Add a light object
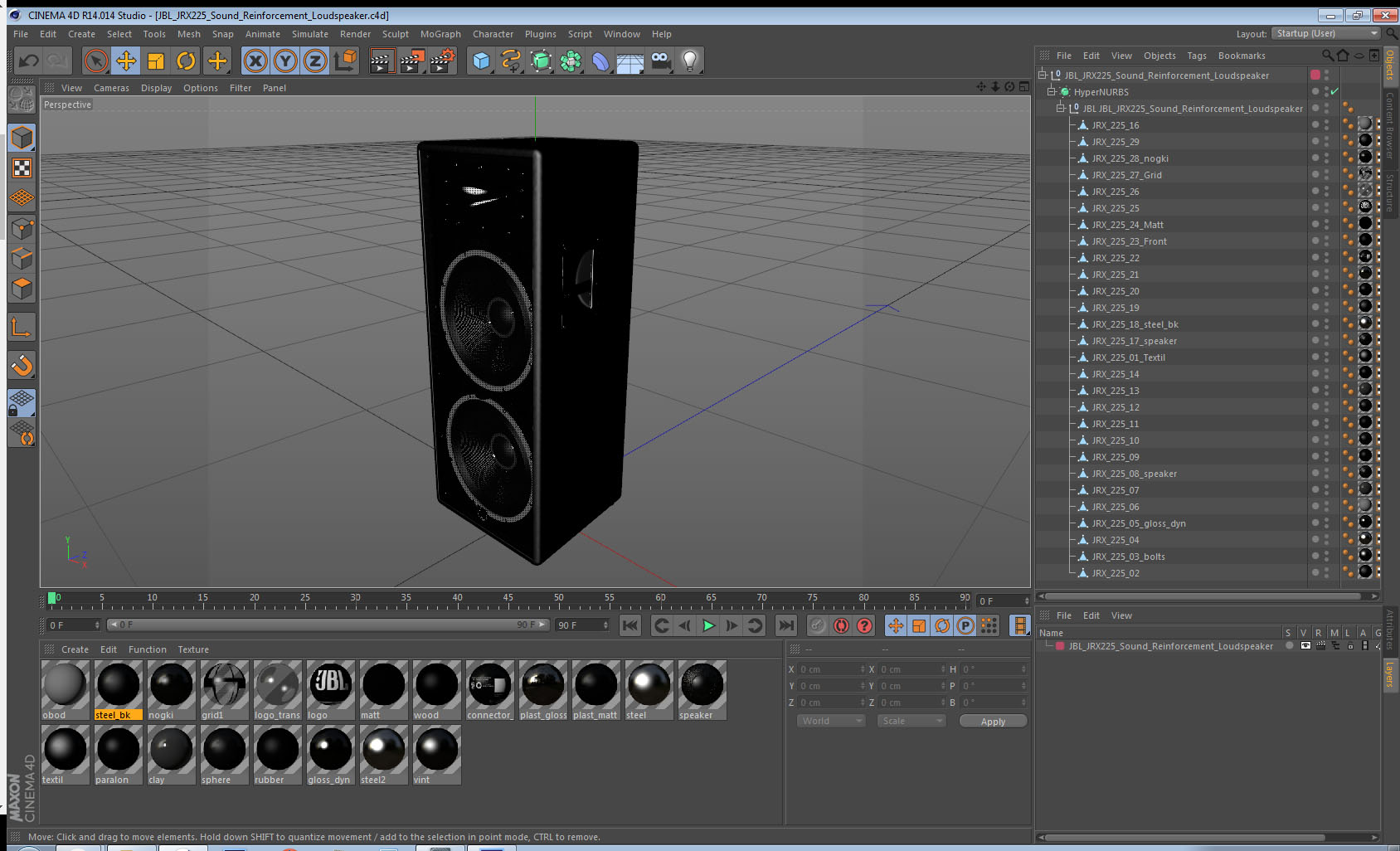 pyautogui.click(x=690, y=61)
